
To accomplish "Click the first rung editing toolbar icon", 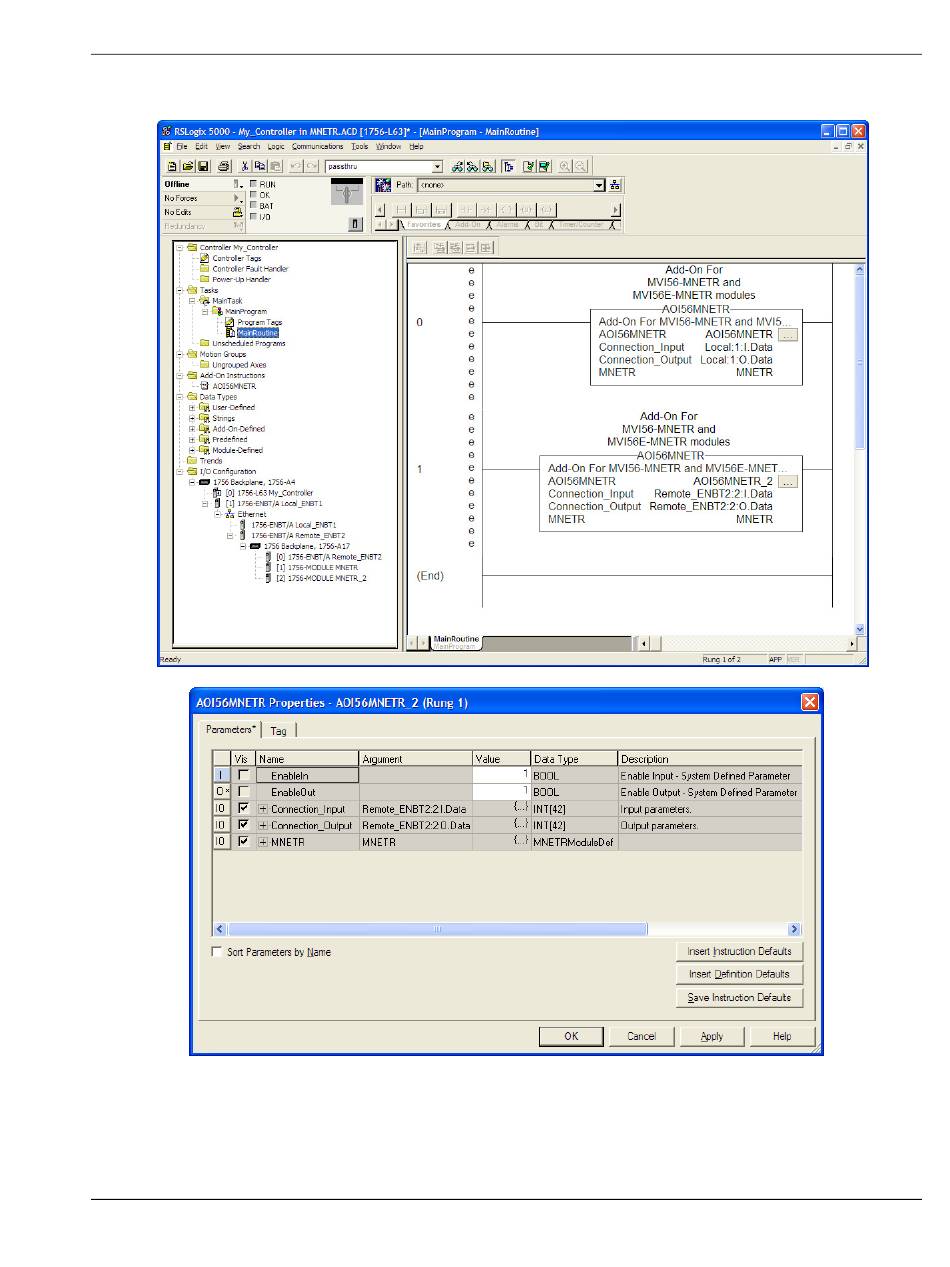I will [419, 248].
